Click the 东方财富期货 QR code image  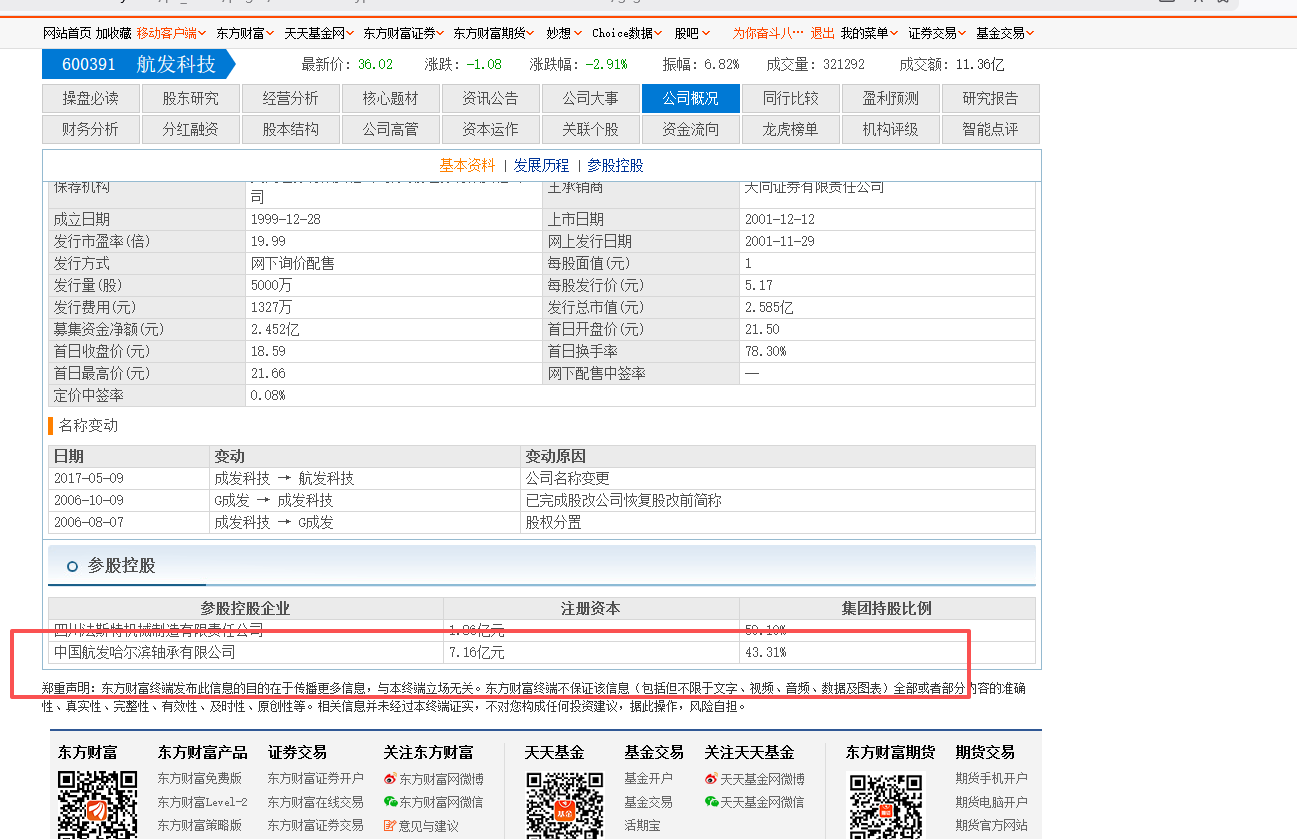[885, 804]
